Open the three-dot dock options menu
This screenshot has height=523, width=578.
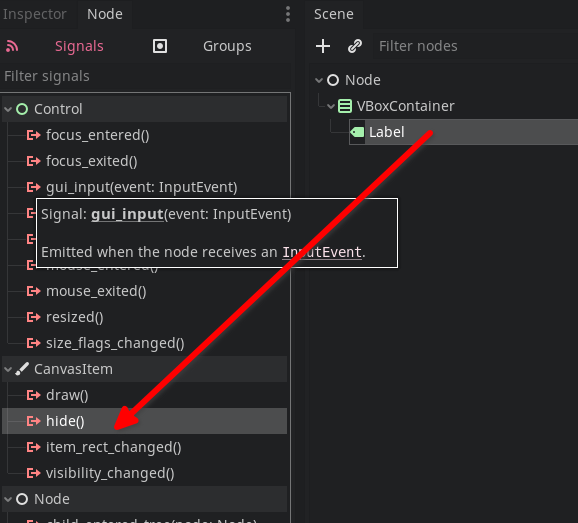288,14
